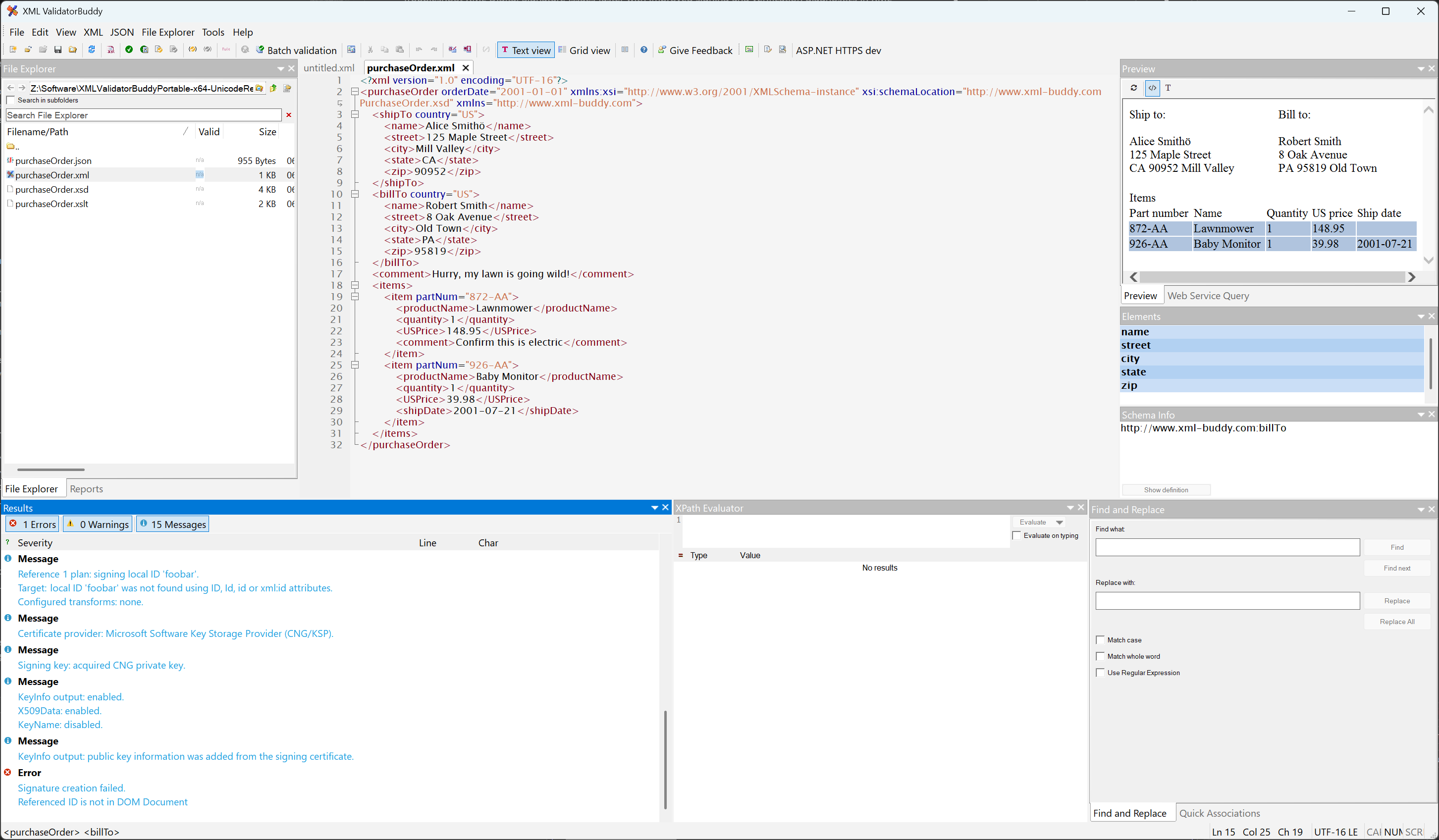Collapse the shipTo element fold
1439x840 pixels.
point(355,114)
